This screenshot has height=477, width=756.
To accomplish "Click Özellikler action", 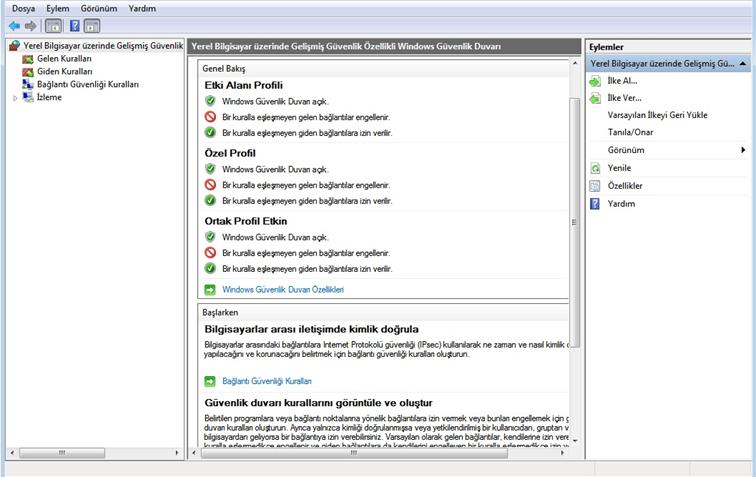I will 625,186.
